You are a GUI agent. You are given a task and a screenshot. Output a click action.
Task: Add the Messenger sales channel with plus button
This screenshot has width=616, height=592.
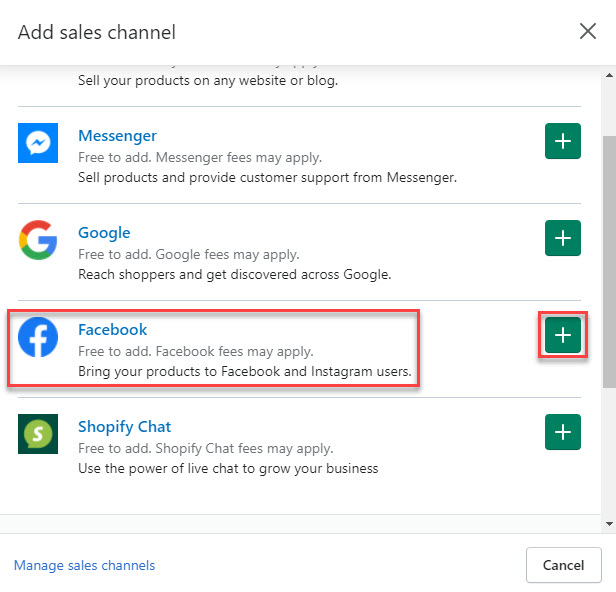point(563,142)
